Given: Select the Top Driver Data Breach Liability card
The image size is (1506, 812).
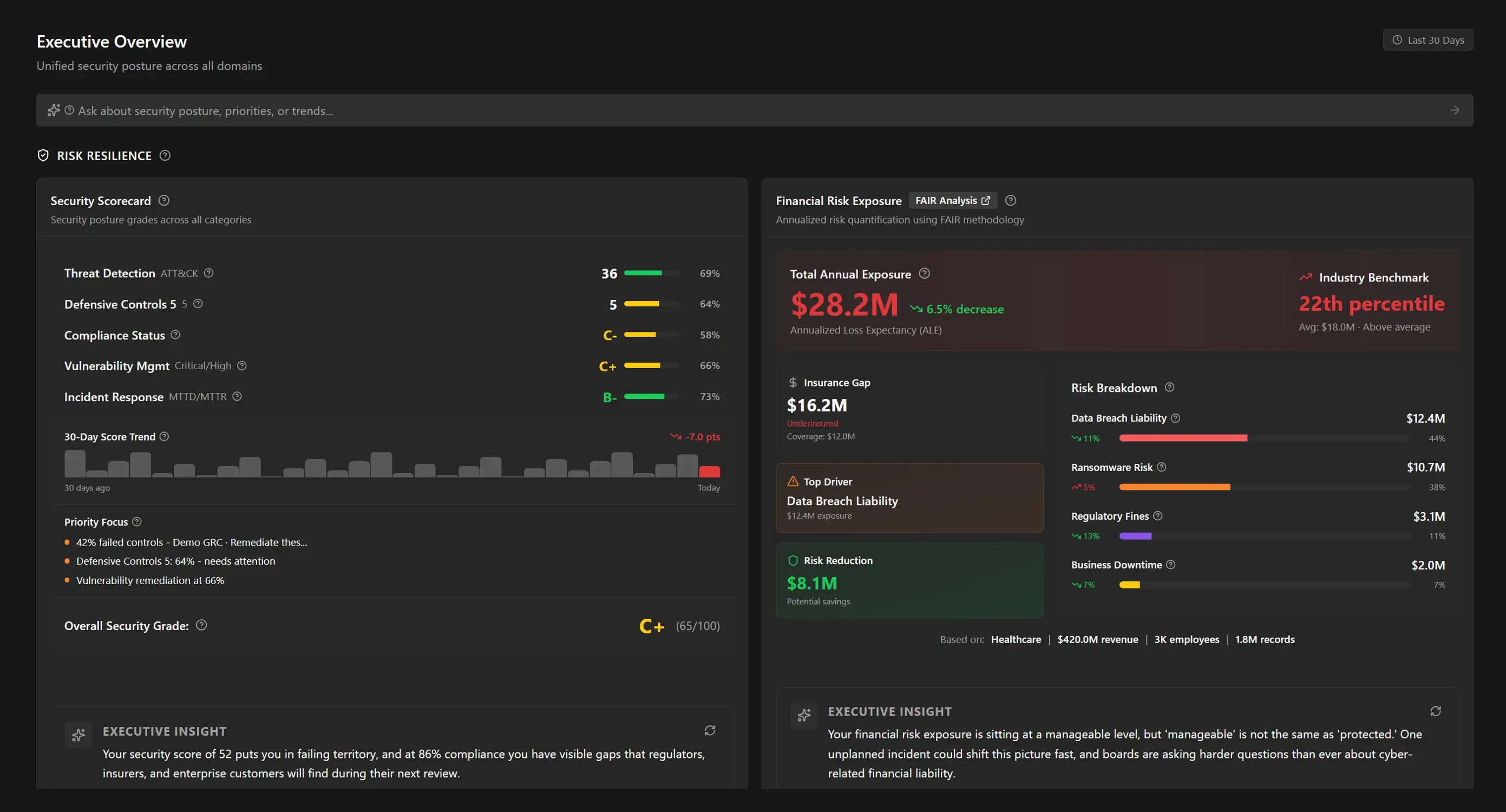Looking at the screenshot, I should coord(909,498).
